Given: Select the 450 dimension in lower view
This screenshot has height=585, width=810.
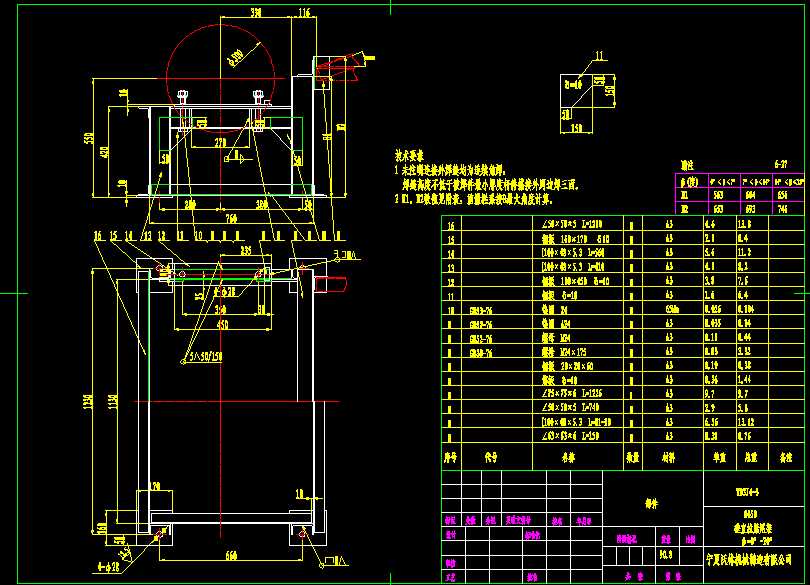Looking at the screenshot, I should click(x=222, y=325).
